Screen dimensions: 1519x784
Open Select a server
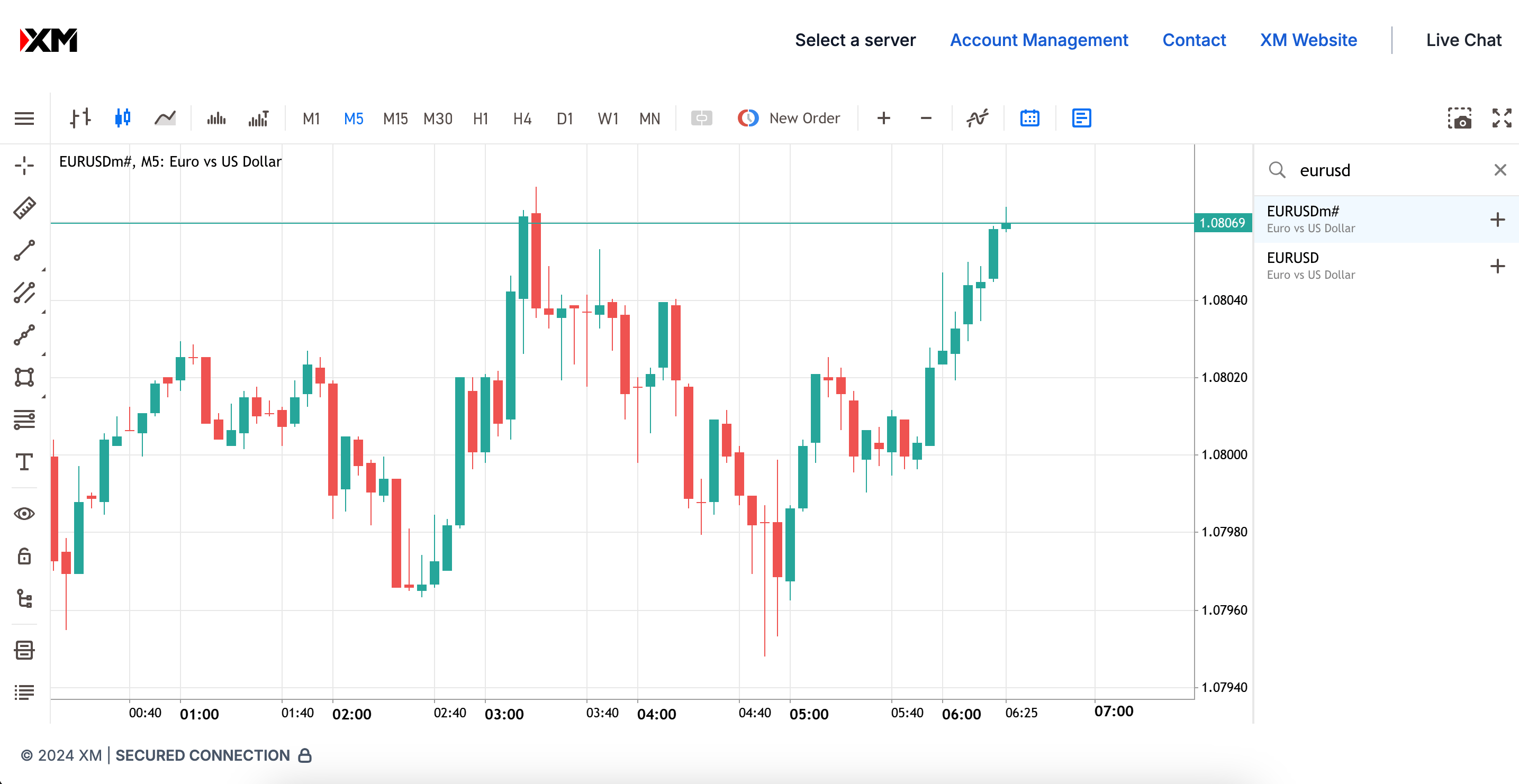pyautogui.click(x=855, y=40)
